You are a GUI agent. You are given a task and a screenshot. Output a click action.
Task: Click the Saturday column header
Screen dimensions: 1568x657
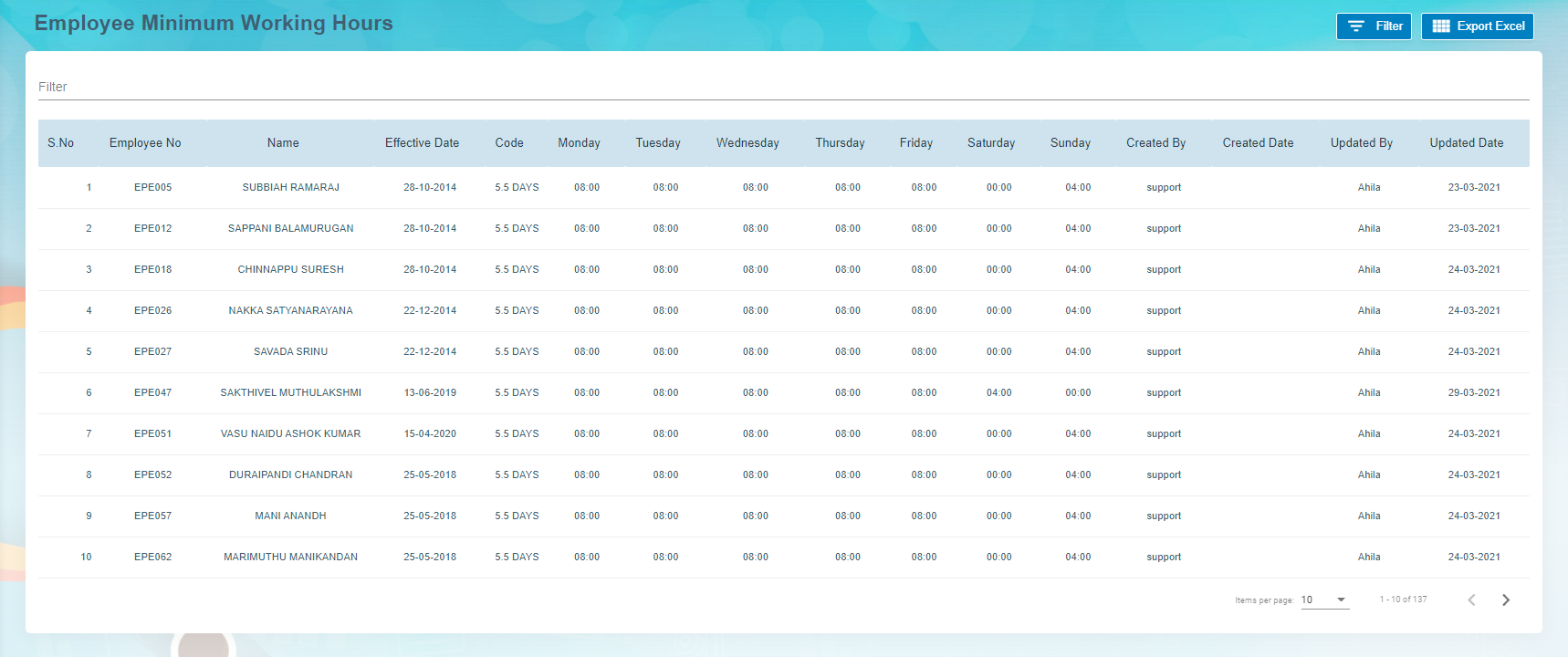tap(990, 143)
